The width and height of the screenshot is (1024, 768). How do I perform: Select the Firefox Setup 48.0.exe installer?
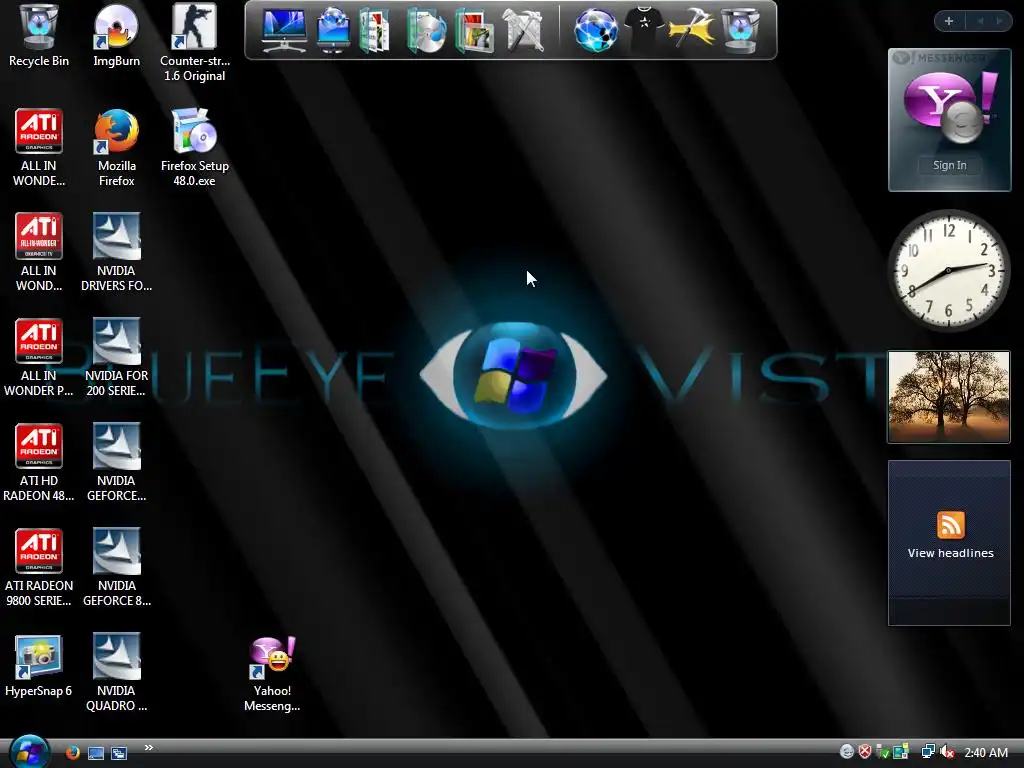click(x=195, y=148)
